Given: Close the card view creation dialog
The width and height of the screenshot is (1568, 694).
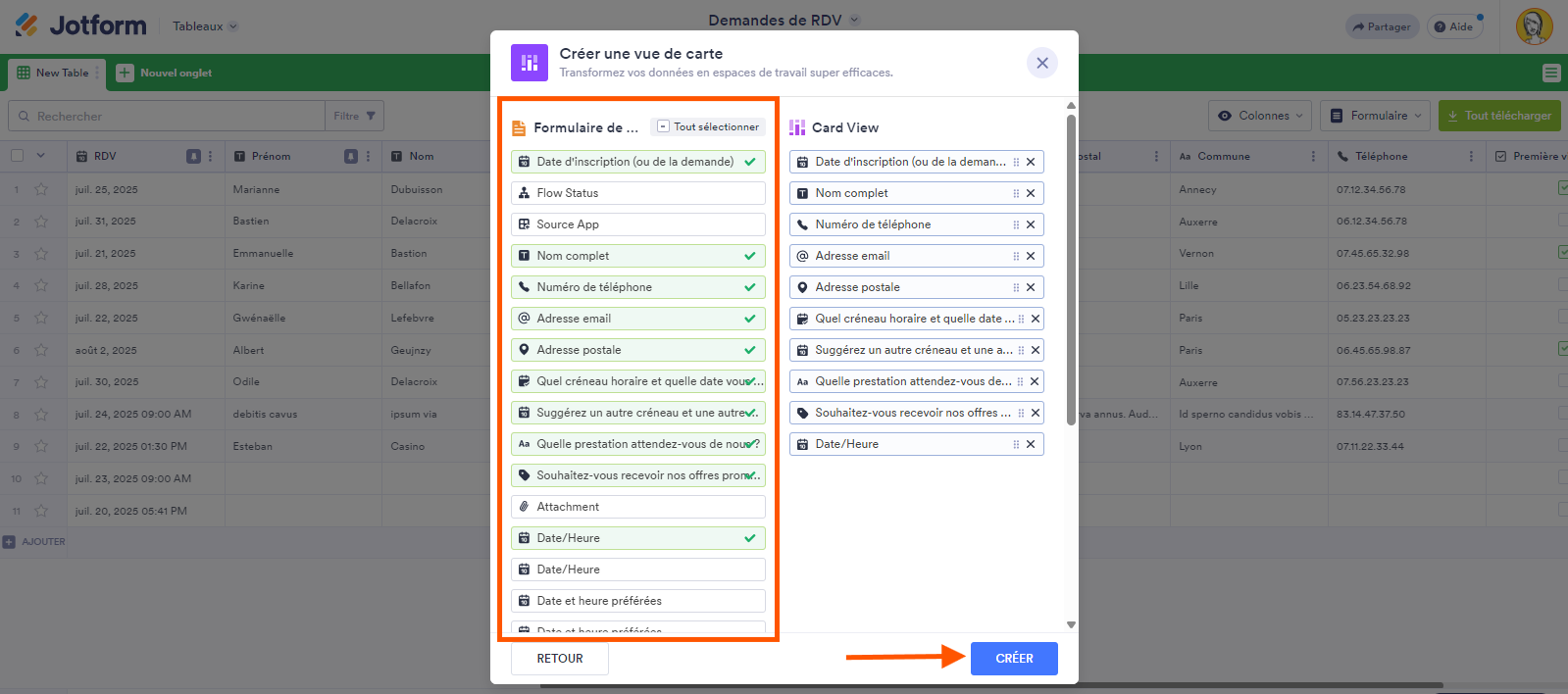Looking at the screenshot, I should tap(1041, 63).
